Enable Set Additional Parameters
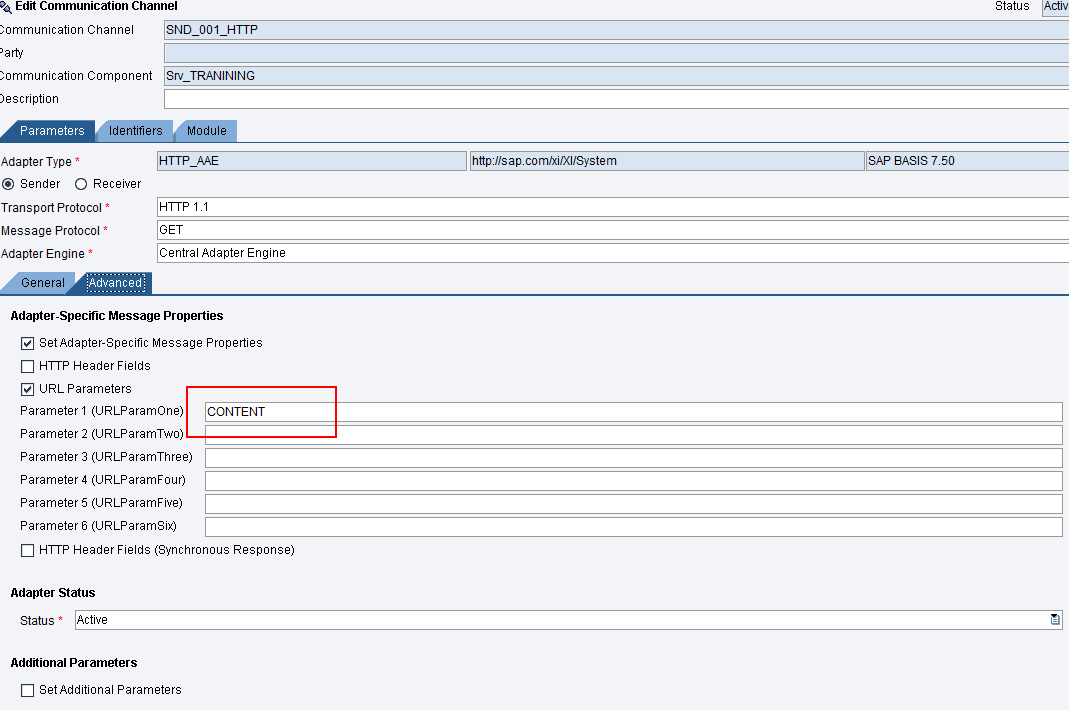The image size is (1069, 710). point(27,689)
